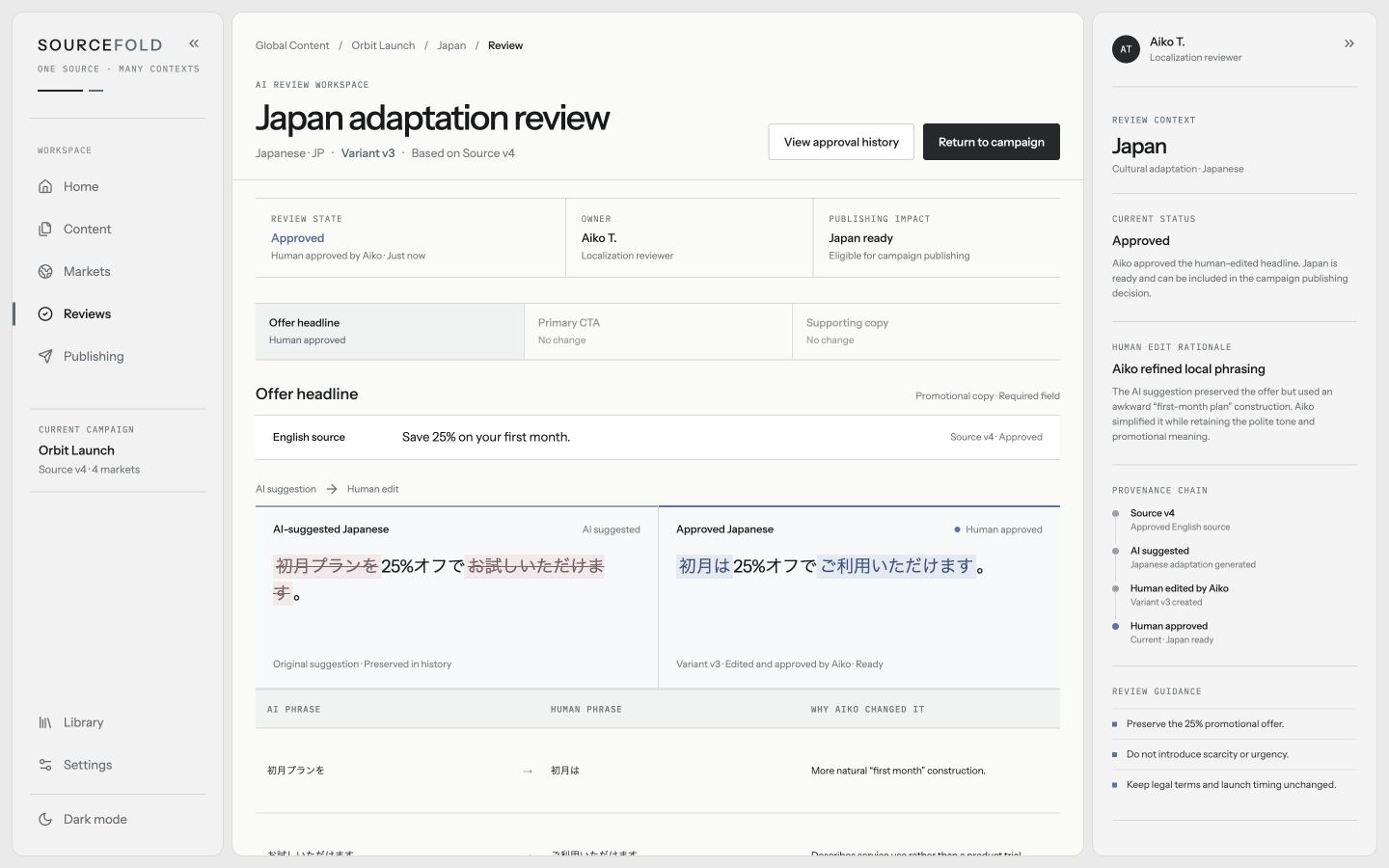Open Publishing in sidebar
1389x868 pixels.
click(x=118, y=356)
